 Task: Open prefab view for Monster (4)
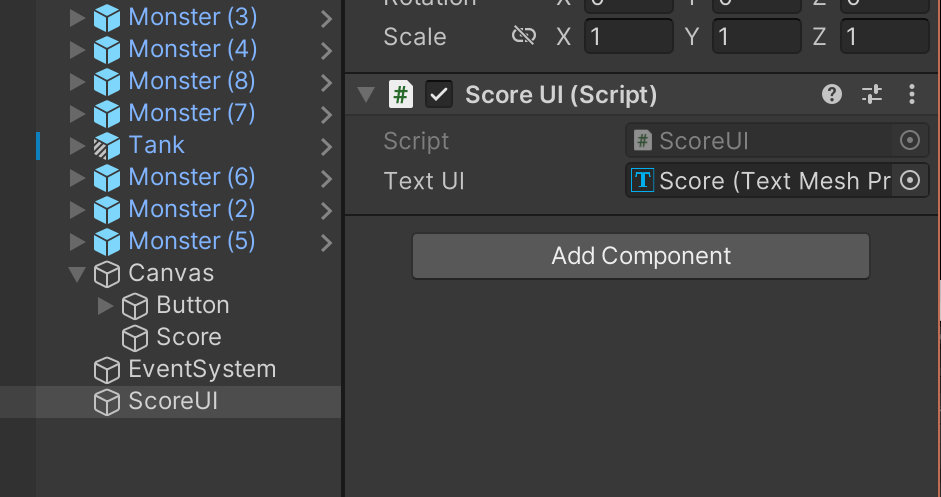click(x=327, y=50)
